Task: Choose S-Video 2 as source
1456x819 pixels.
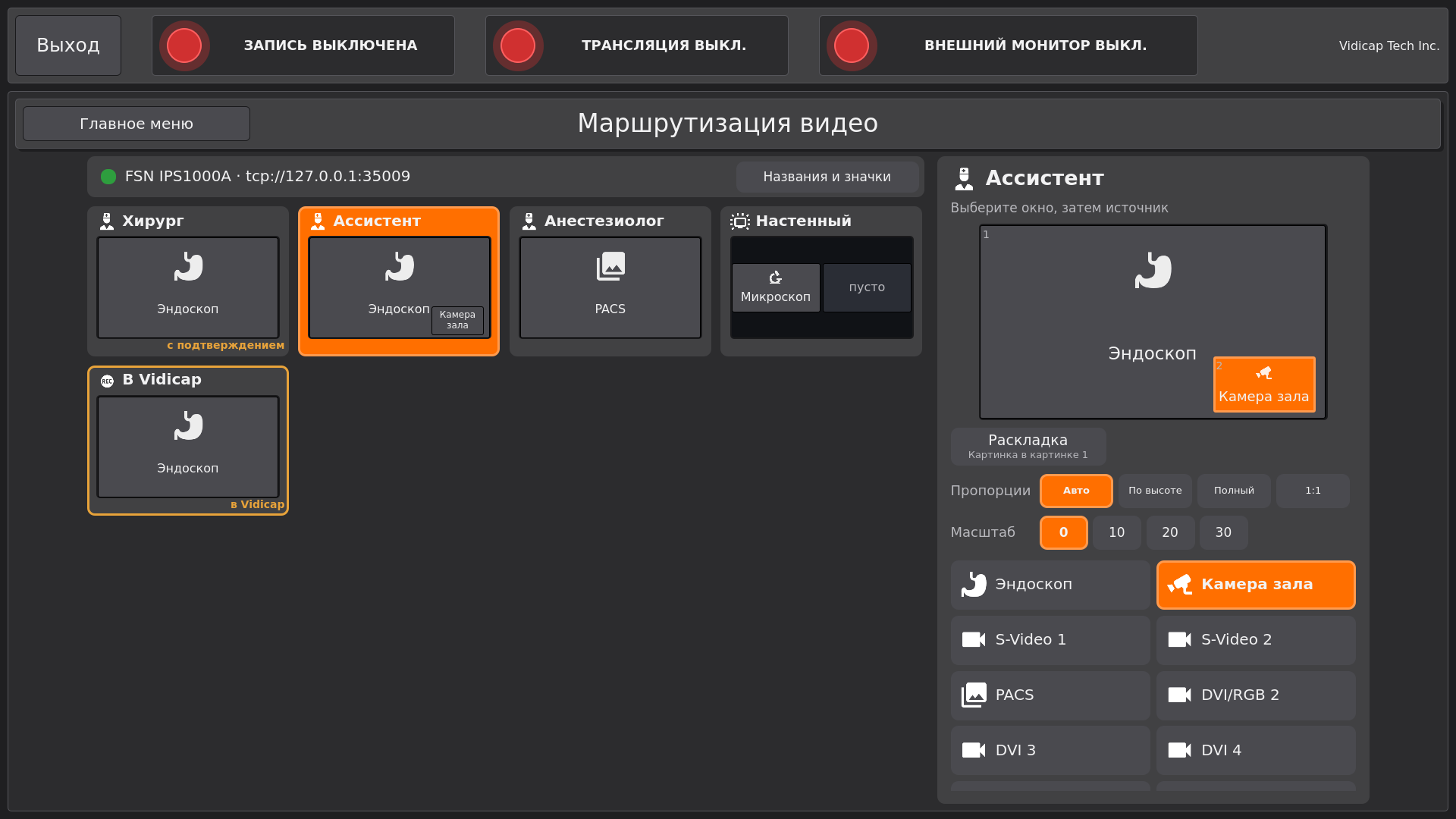Action: point(1256,640)
